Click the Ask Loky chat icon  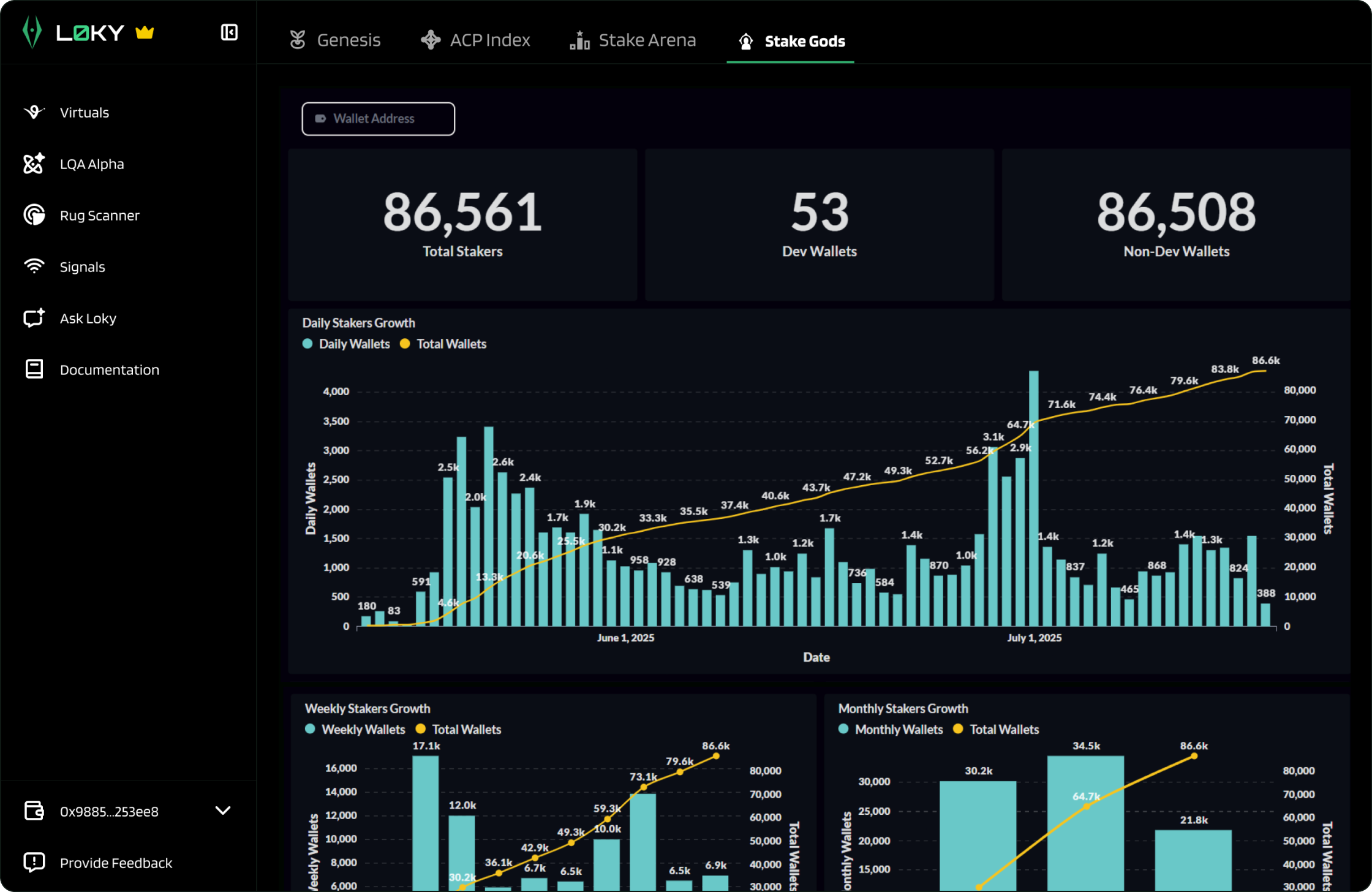[x=34, y=318]
